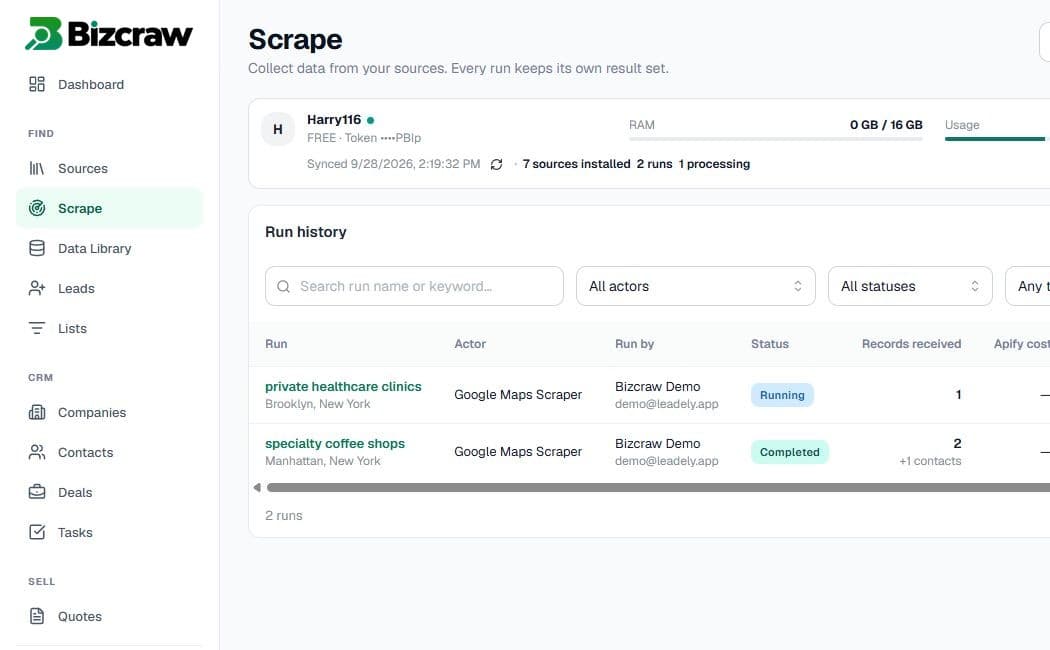
Task: Click Google Maps Scraper in coffee row
Action: pos(518,452)
